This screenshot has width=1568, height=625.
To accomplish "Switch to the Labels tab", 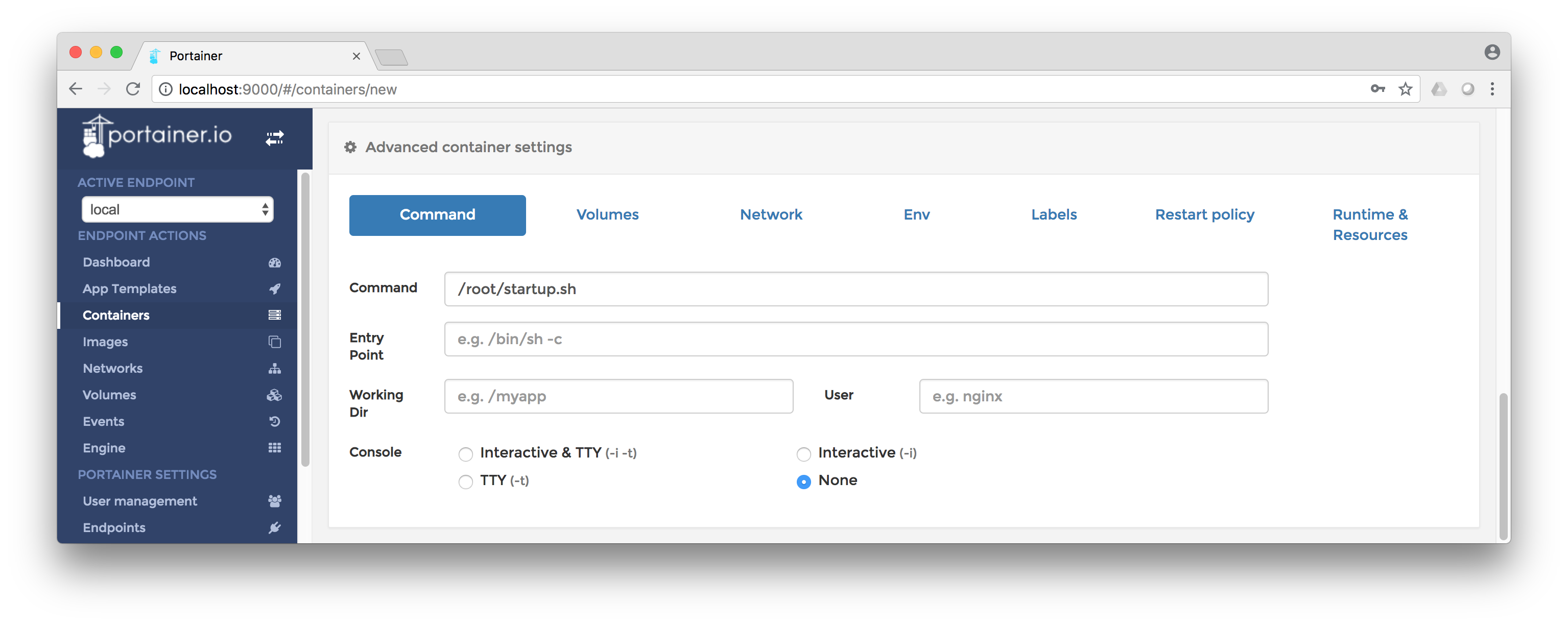I will 1054,215.
